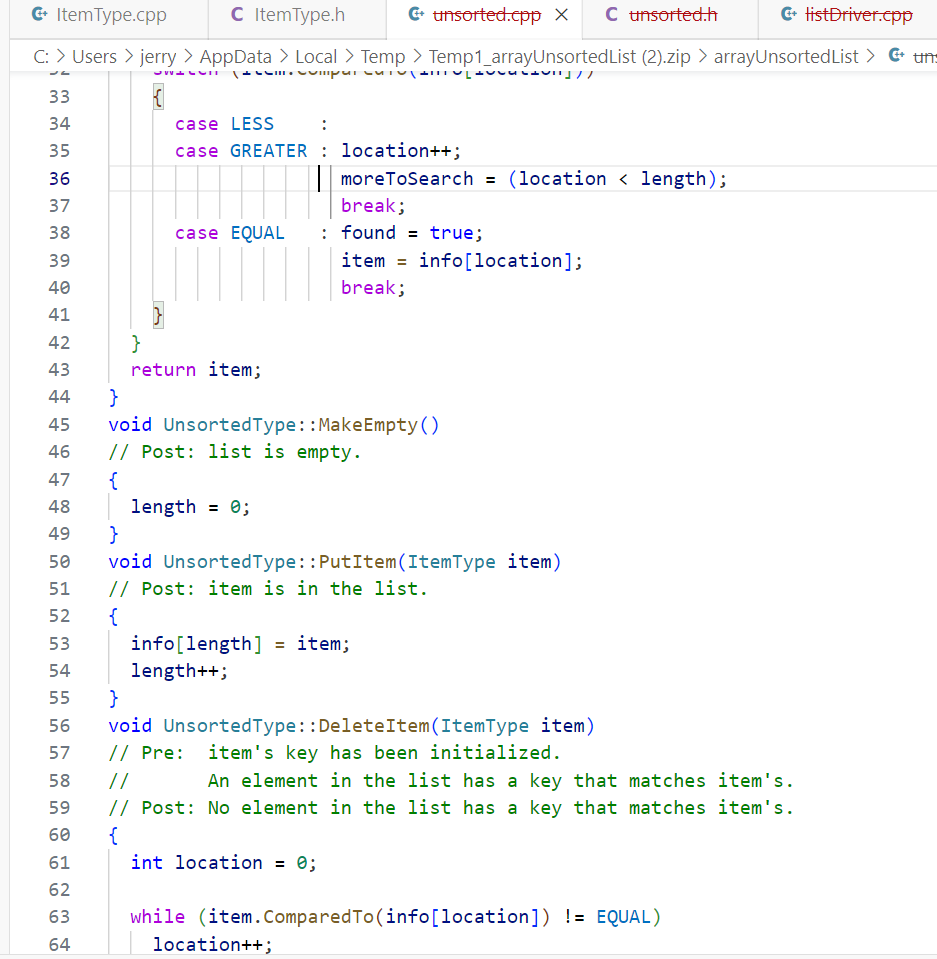Image resolution: width=937 pixels, height=959 pixels.
Task: Click the opening brace on line 33
Action: (158, 97)
